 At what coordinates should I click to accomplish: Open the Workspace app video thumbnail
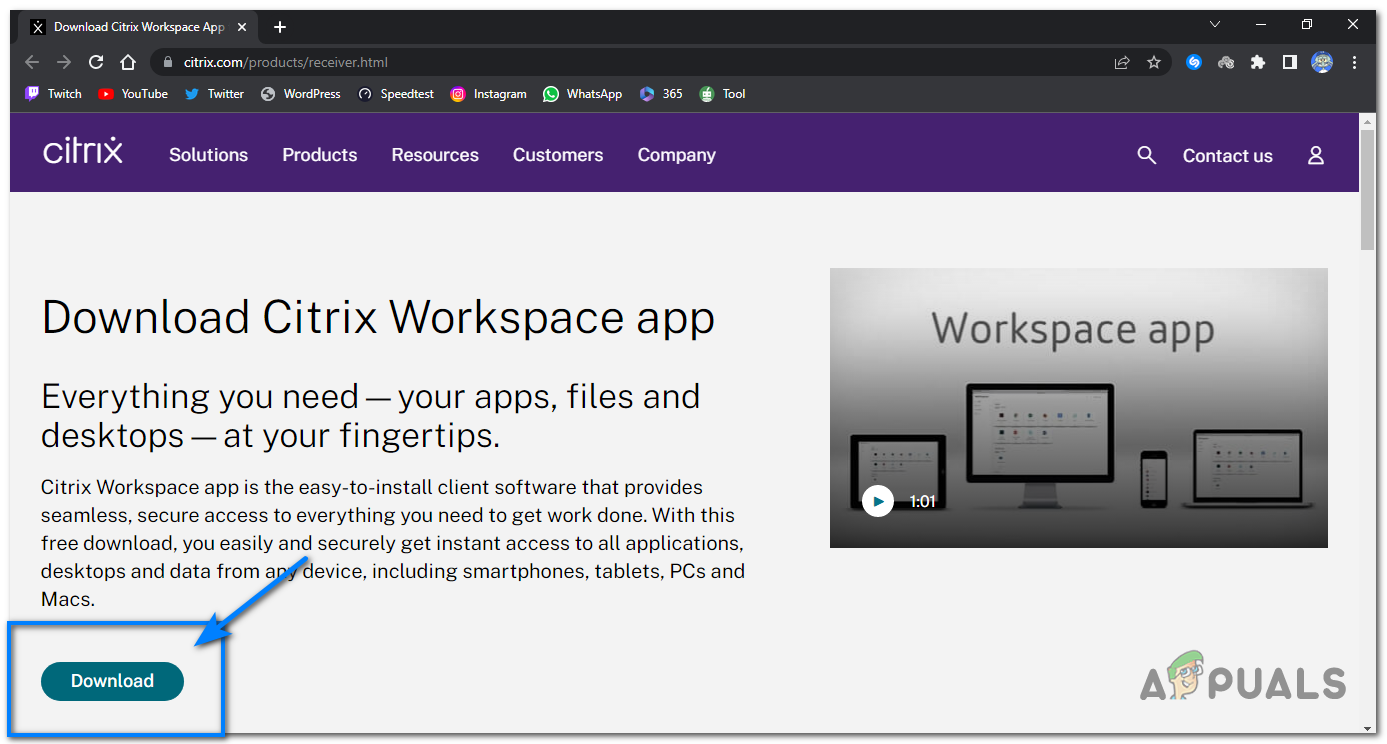[x=1079, y=408]
